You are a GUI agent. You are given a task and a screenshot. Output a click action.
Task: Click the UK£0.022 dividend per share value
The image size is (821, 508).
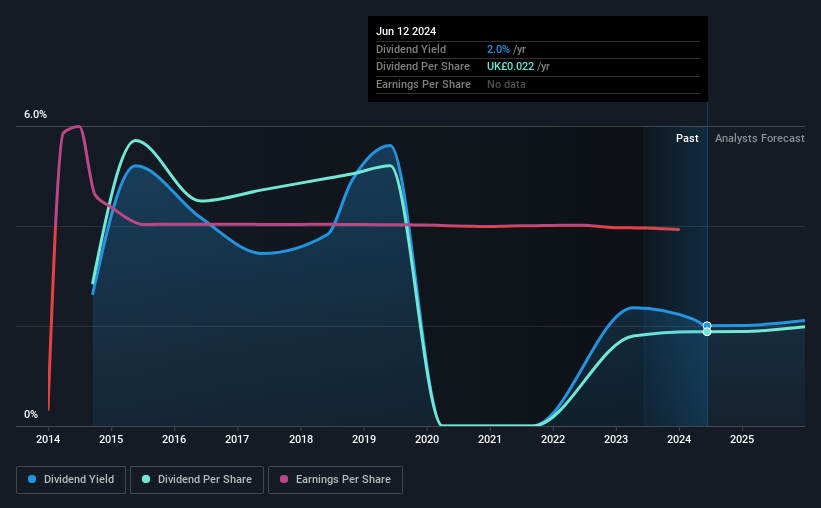point(511,67)
